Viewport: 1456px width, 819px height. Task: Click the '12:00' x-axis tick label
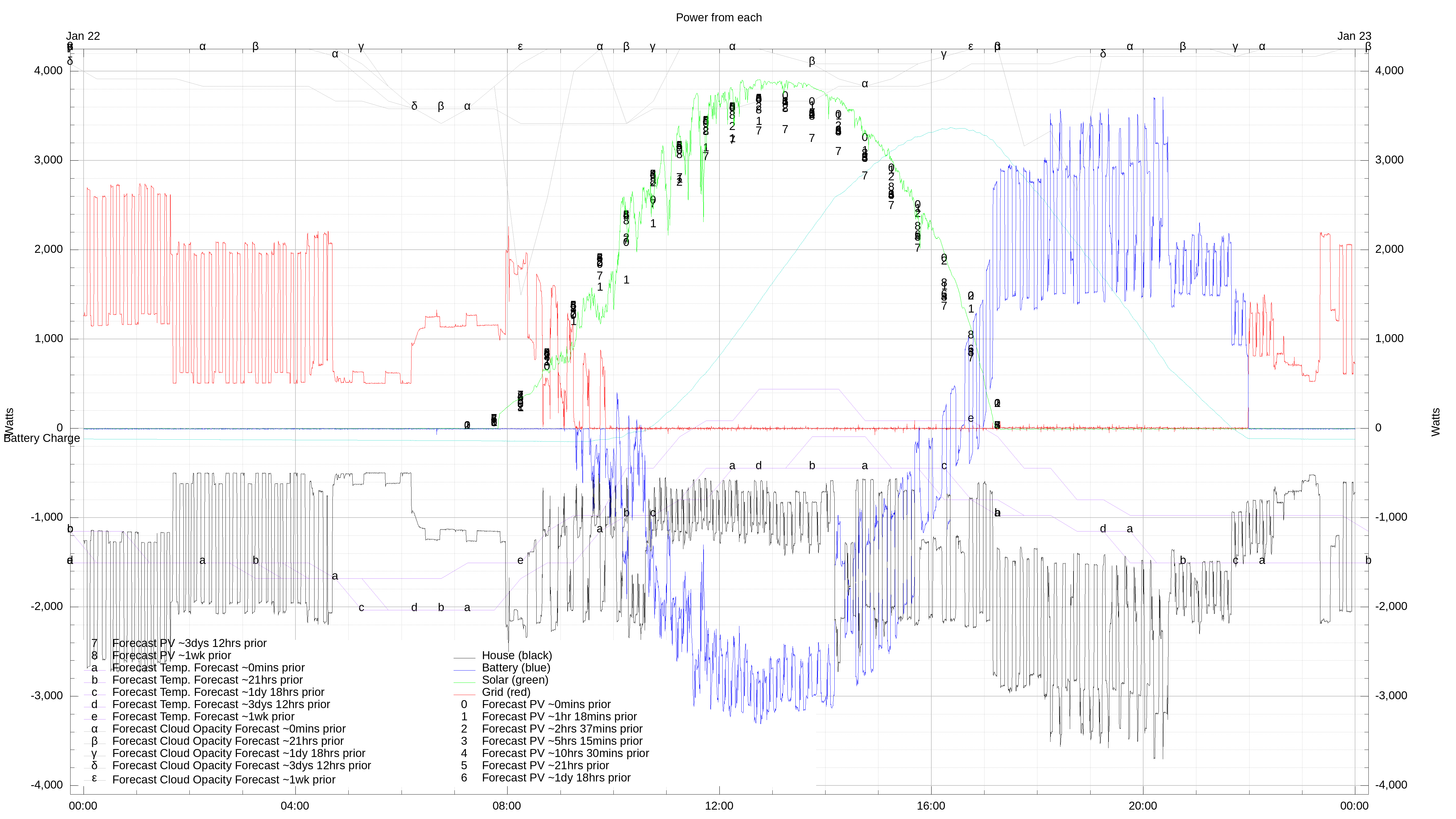pos(718,806)
